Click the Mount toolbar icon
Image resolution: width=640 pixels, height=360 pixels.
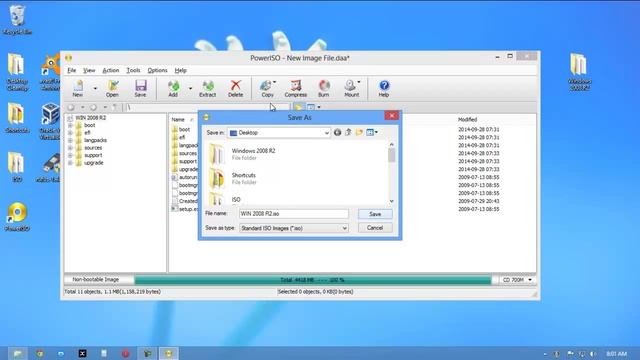(x=351, y=88)
